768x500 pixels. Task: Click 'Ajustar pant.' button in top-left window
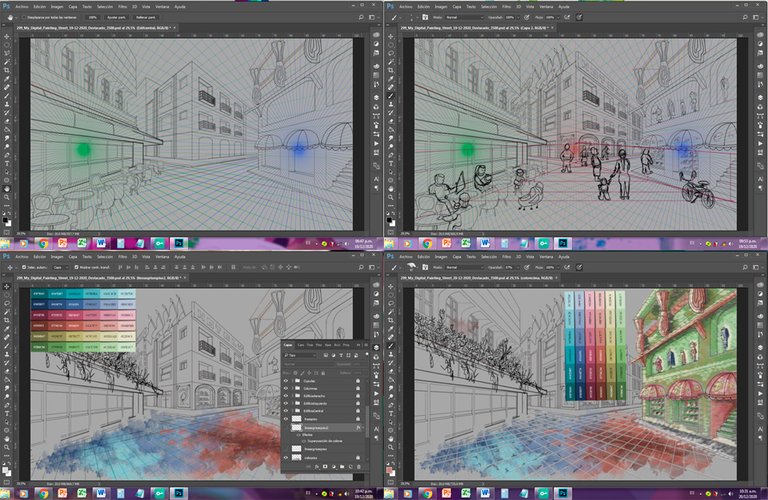pyautogui.click(x=116, y=17)
